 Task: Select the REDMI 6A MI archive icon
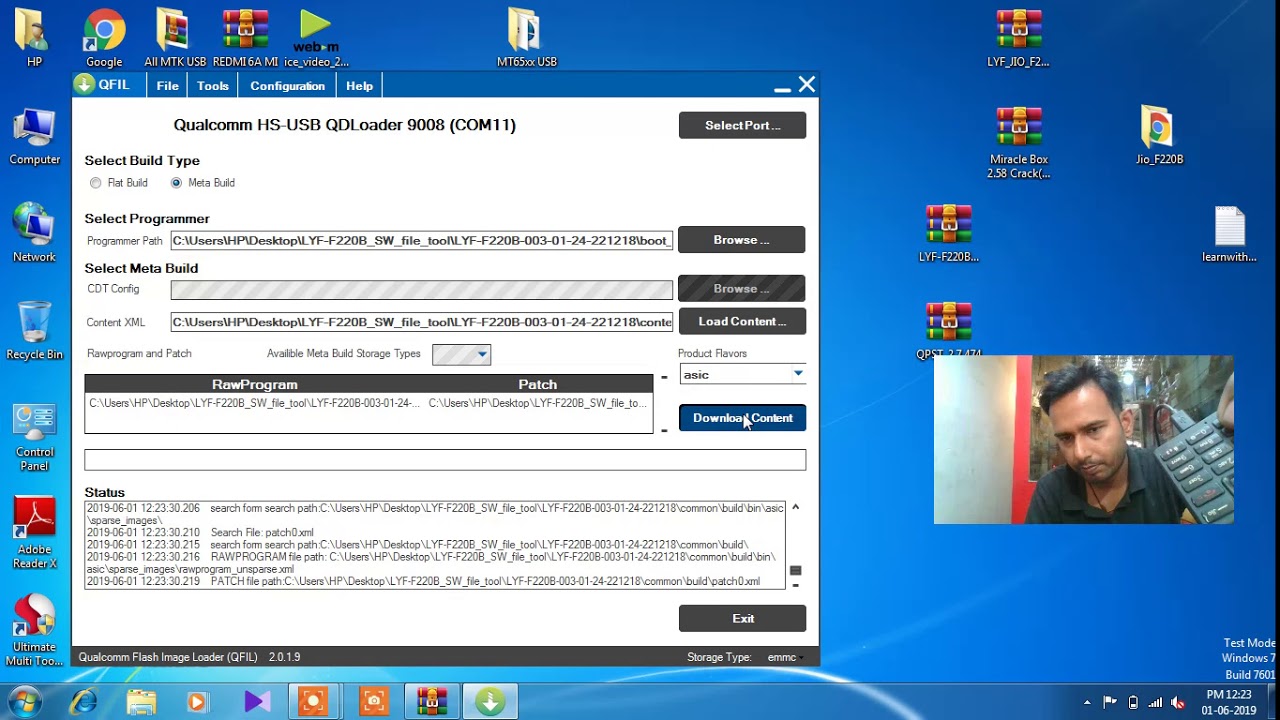[245, 38]
